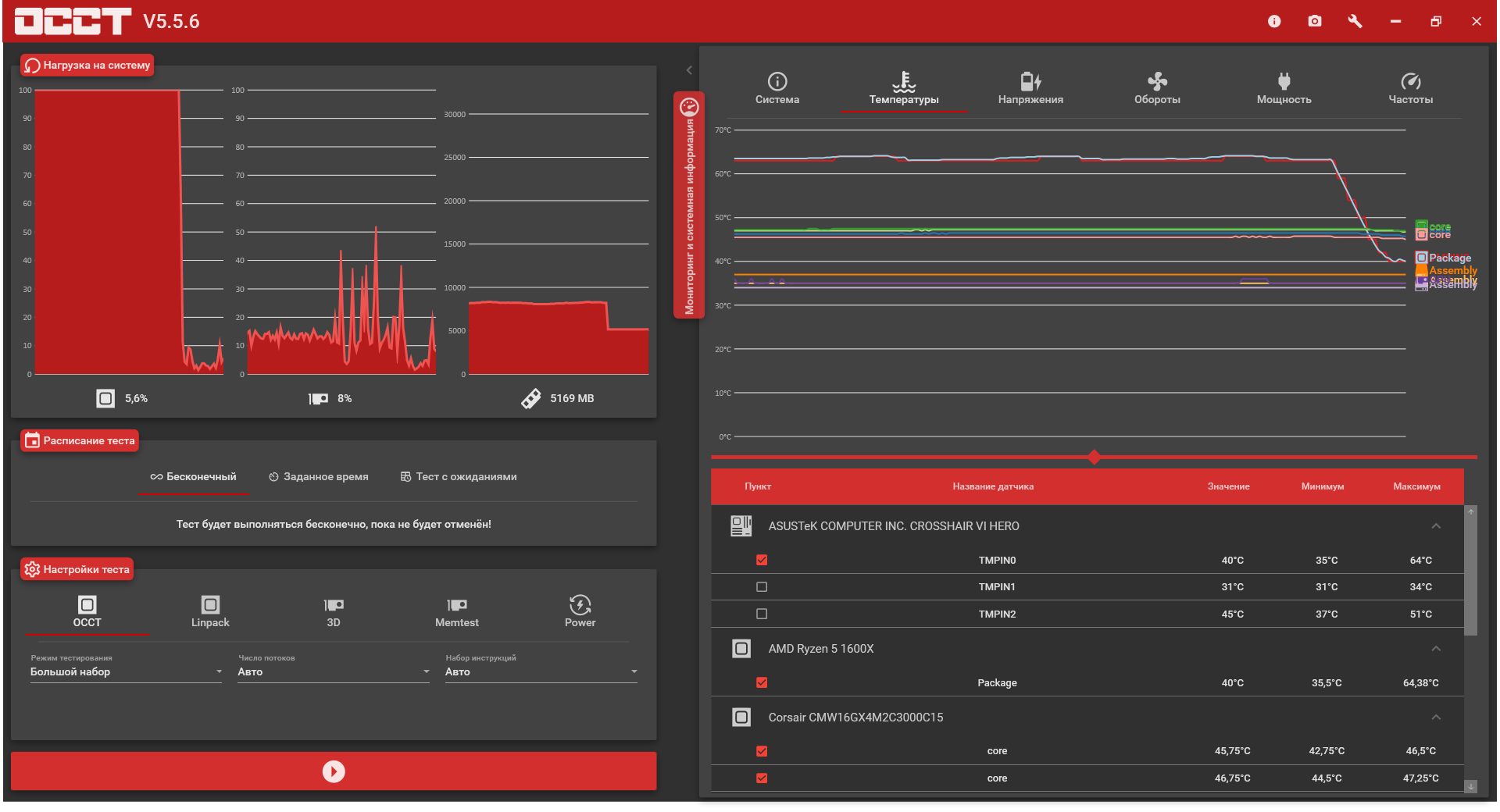
Task: Uncheck the TMPIN0 sensor checkbox
Action: pos(762,560)
